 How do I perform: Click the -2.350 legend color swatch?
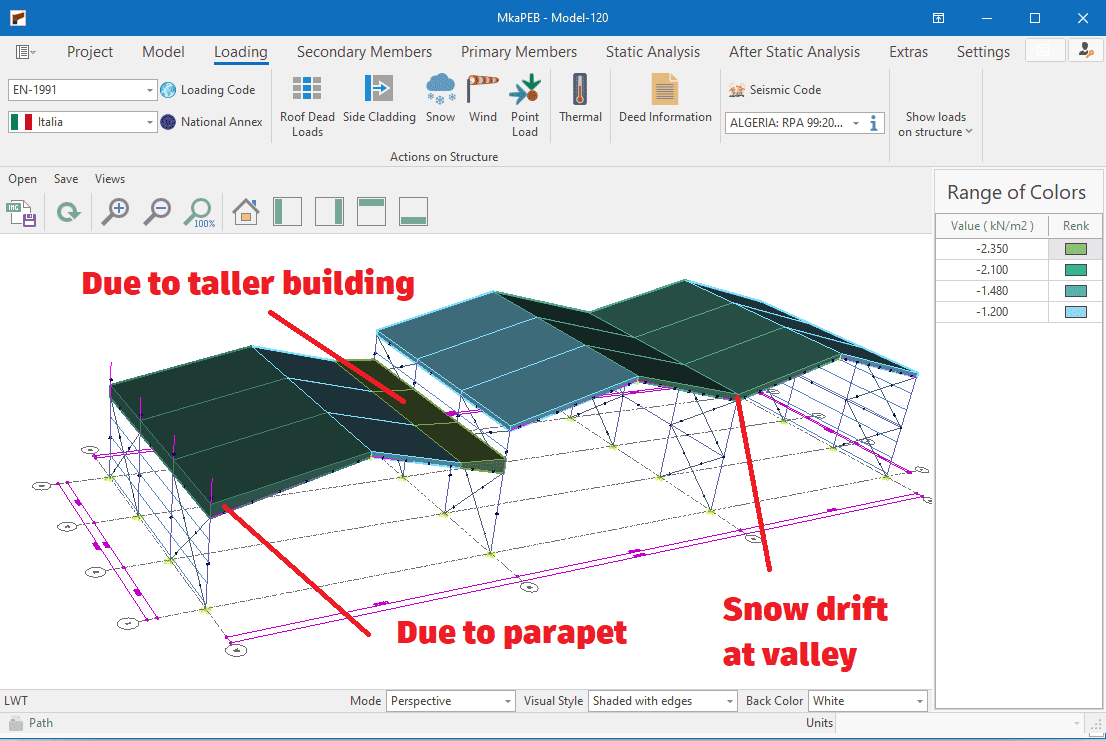click(1076, 248)
